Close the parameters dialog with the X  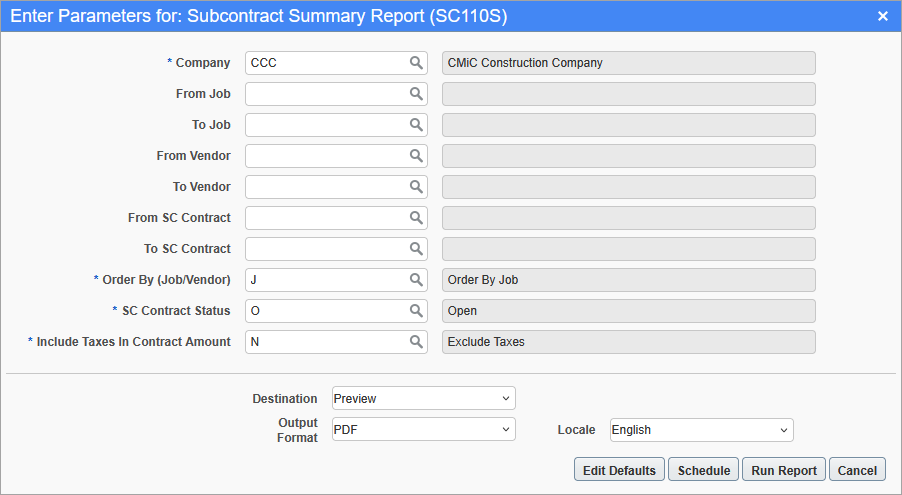pyautogui.click(x=882, y=16)
